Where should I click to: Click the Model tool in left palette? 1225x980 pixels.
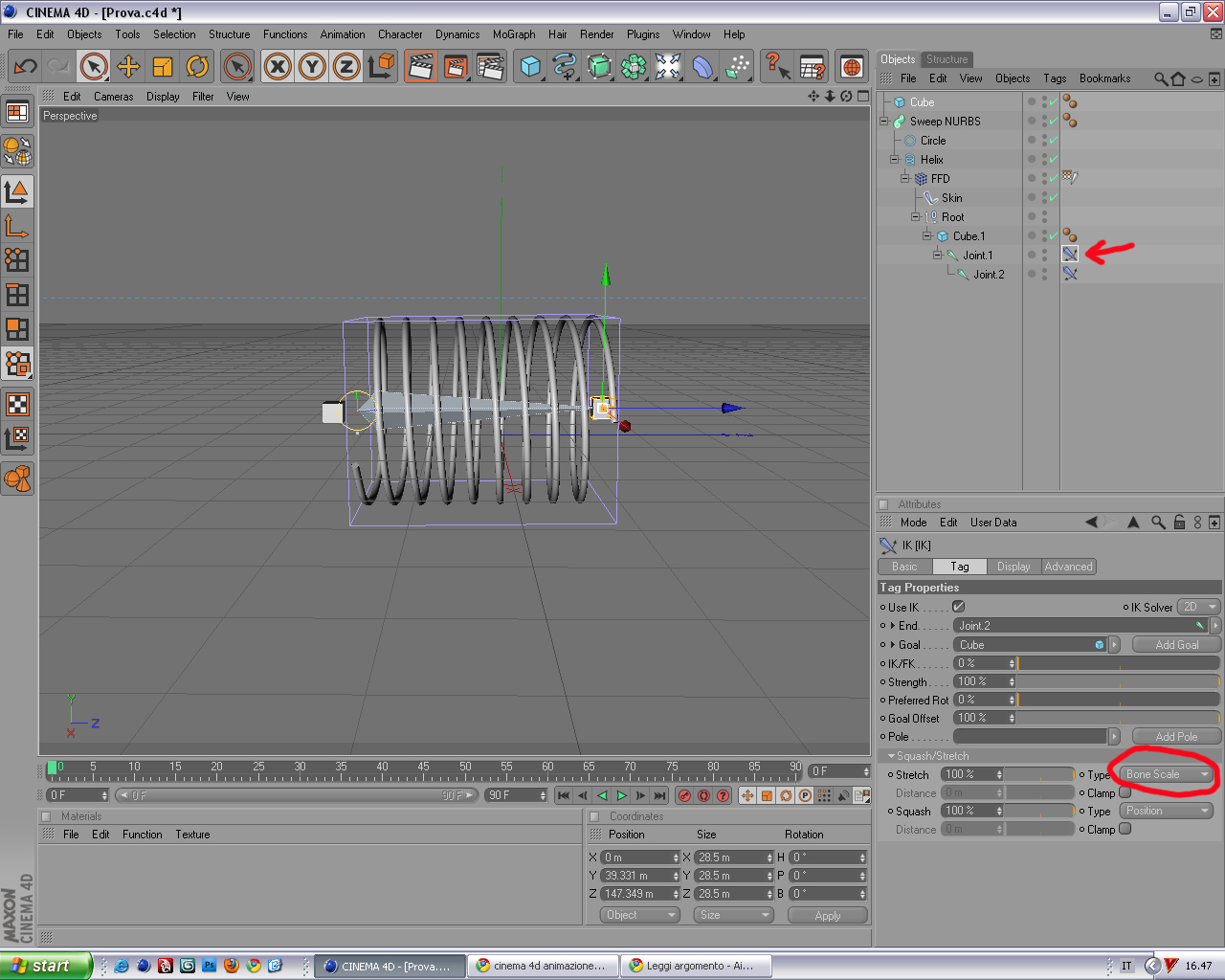[x=17, y=191]
